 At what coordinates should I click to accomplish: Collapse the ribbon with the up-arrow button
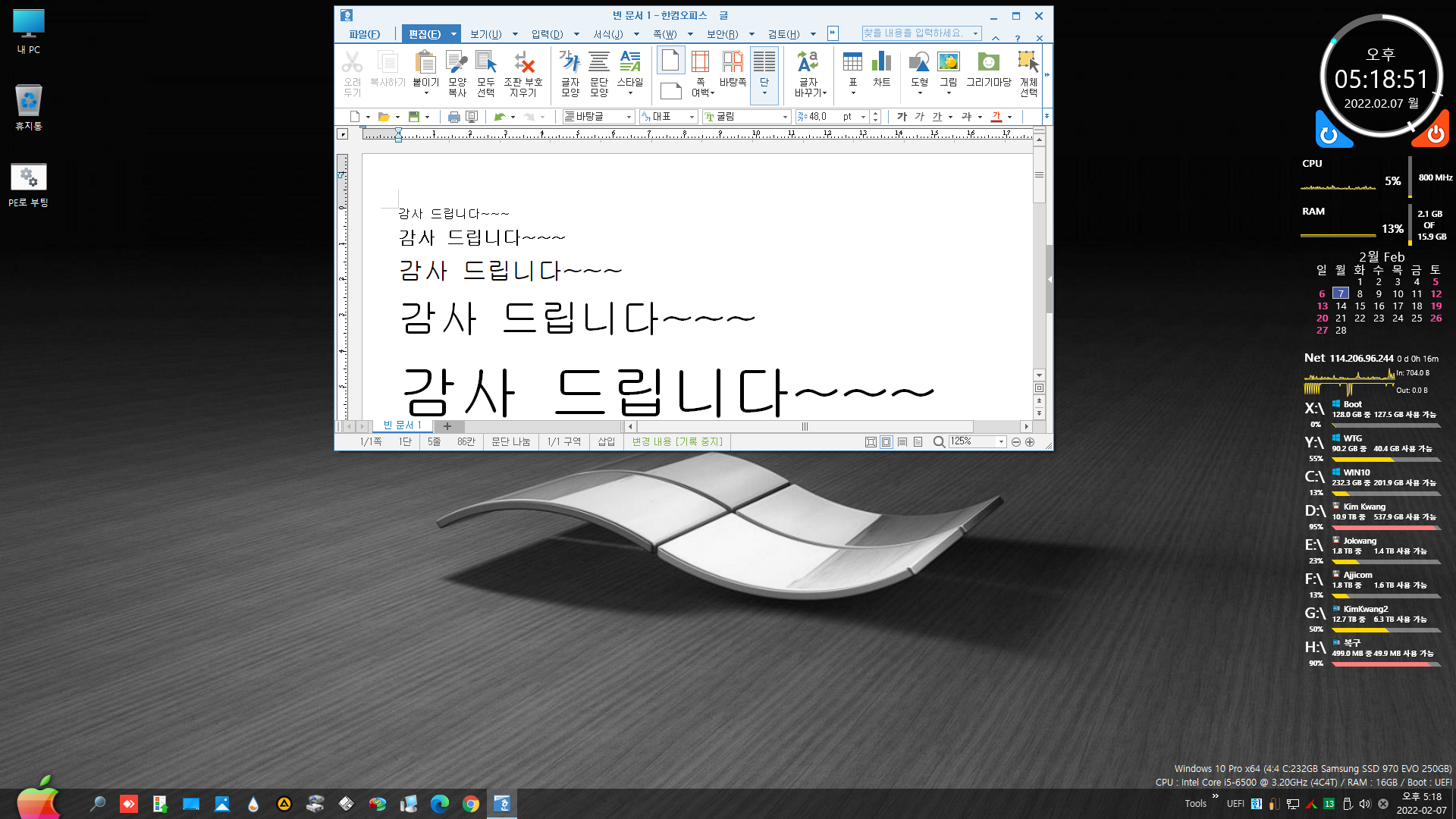(996, 38)
